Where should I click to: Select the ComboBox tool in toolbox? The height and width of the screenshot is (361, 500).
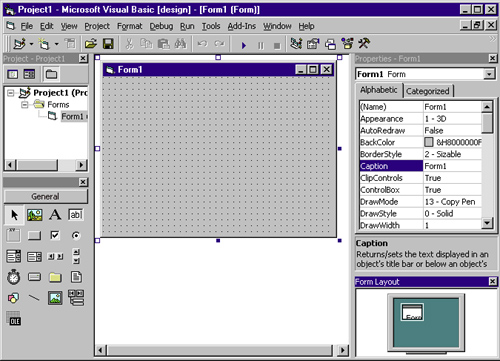pyautogui.click(x=14, y=256)
